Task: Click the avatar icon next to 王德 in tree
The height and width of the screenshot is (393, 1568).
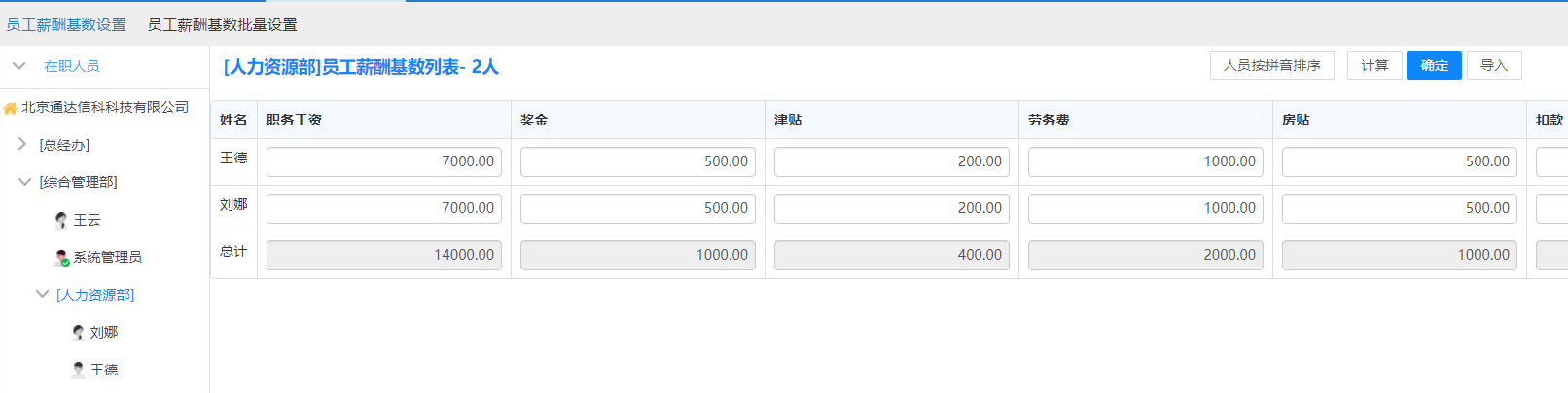Action: coord(78,370)
